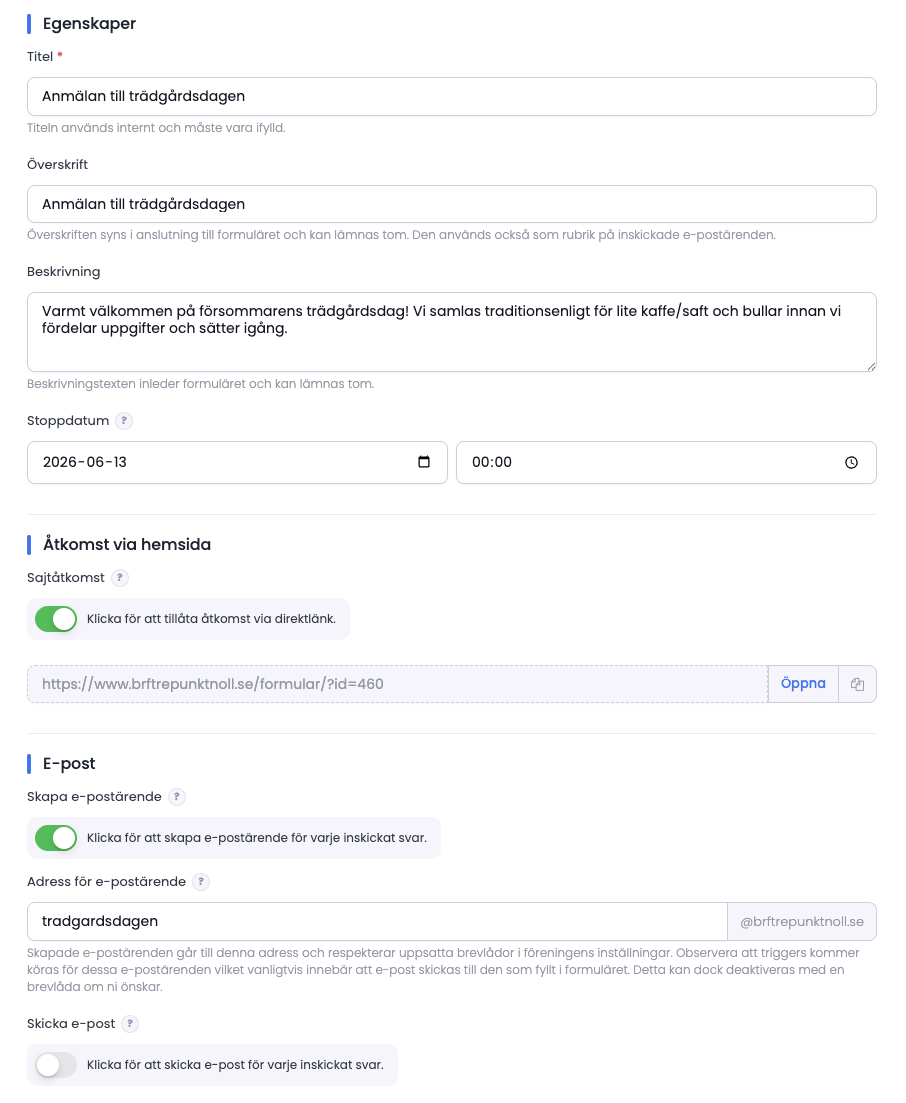906x1103 pixels.
Task: Open the clock picker in time field
Action: pos(851,462)
